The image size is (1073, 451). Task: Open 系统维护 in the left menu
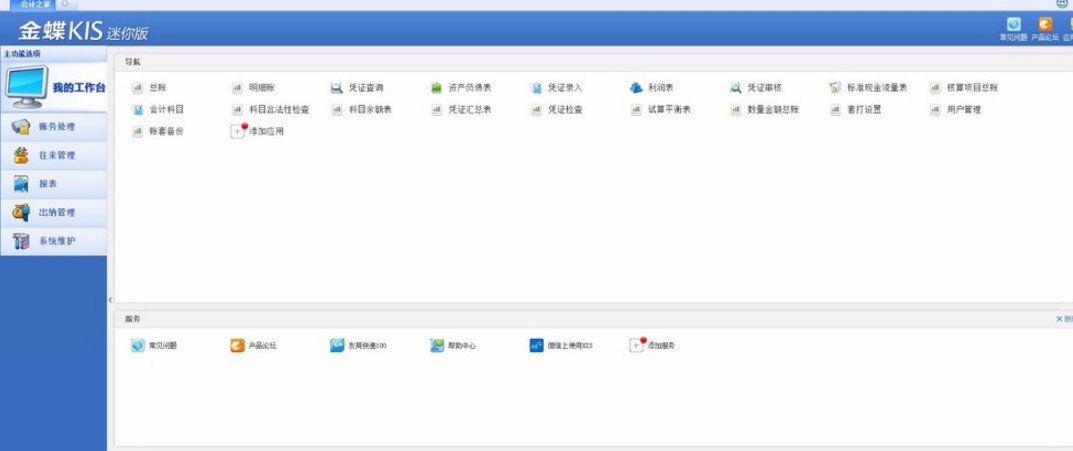pos(55,241)
